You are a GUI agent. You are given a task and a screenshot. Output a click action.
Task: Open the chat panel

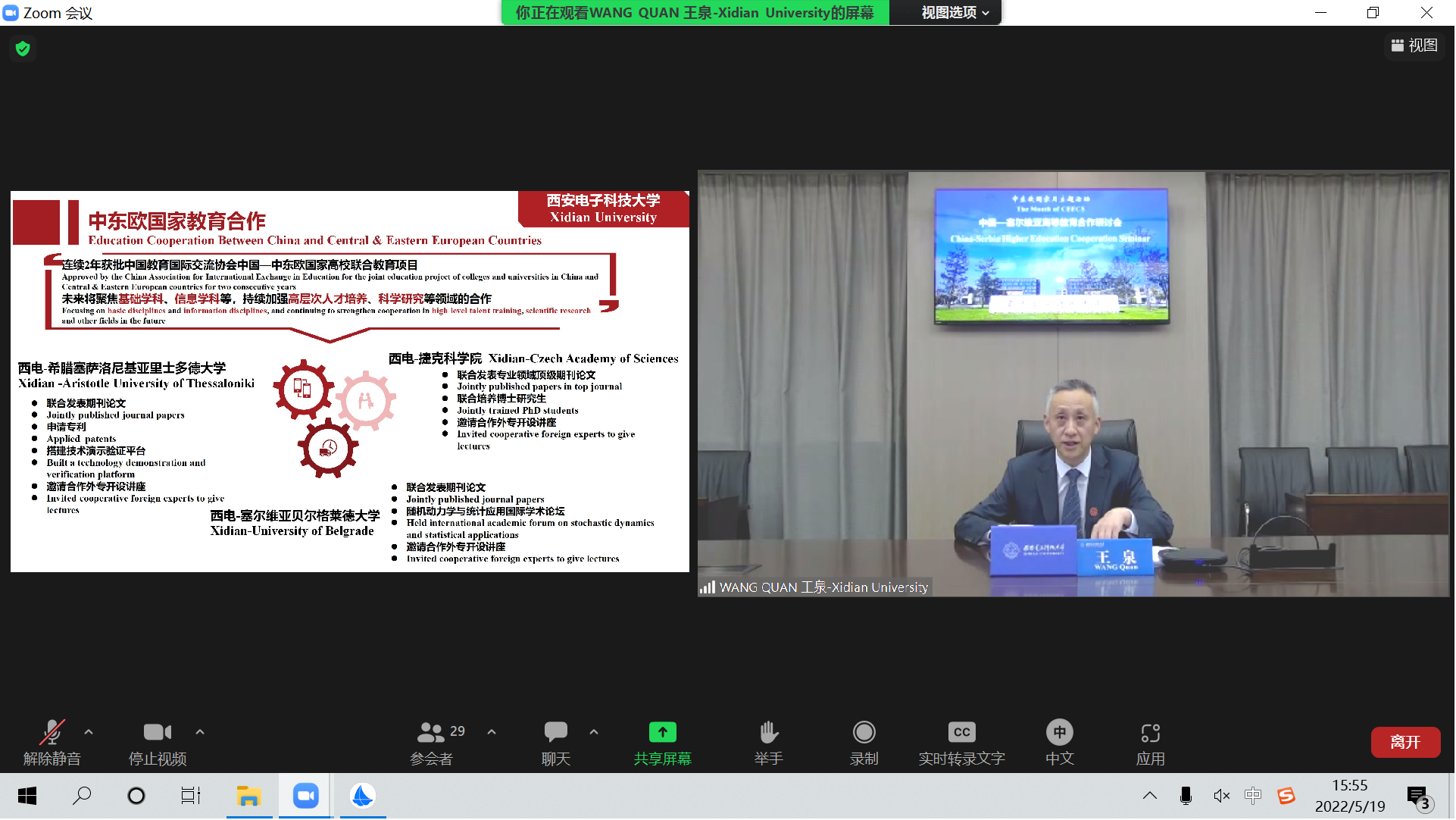tap(555, 743)
